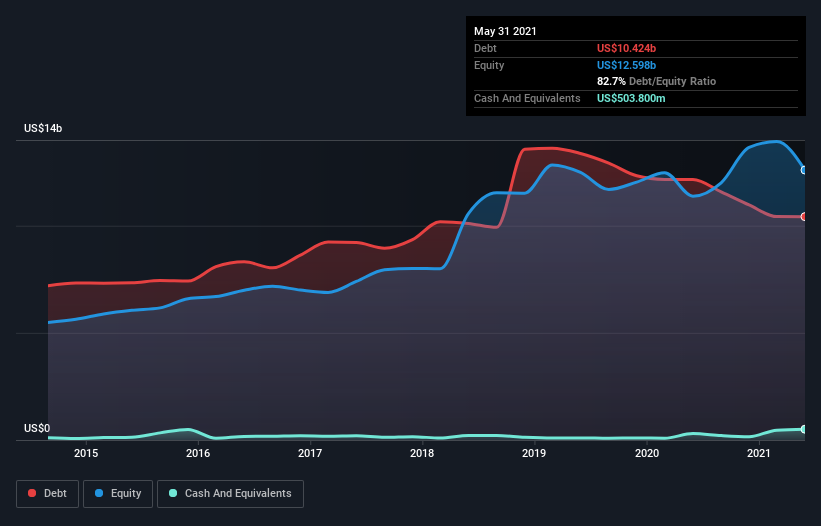Click the teal Cash legend dot
This screenshot has height=526, width=821.
pyautogui.click(x=173, y=493)
